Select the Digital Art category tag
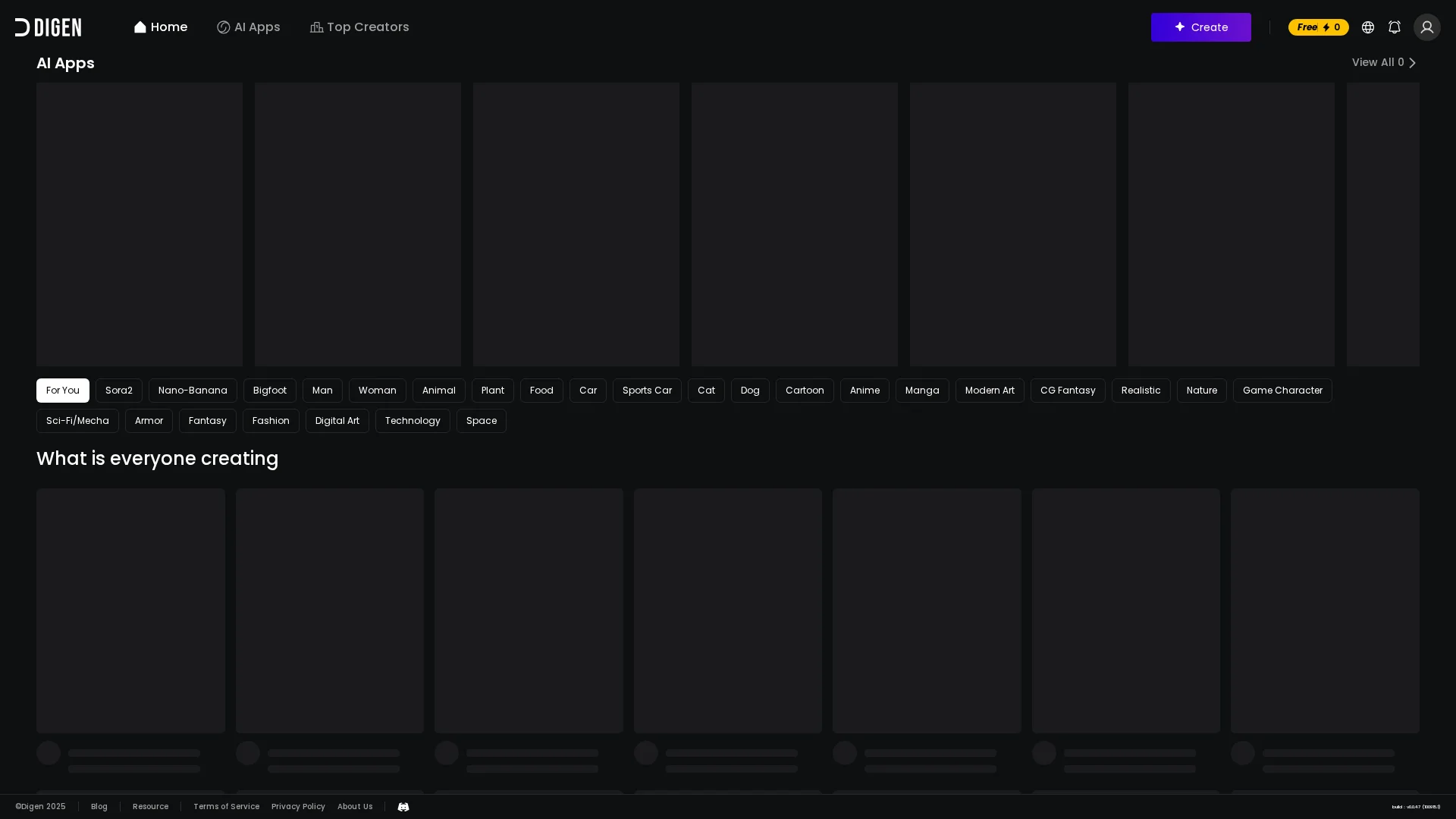 point(337,421)
